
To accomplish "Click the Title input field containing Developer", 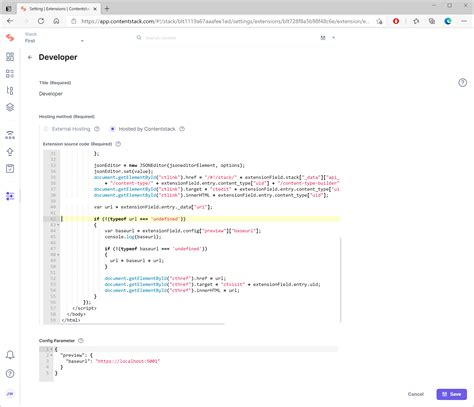I will click(188, 94).
